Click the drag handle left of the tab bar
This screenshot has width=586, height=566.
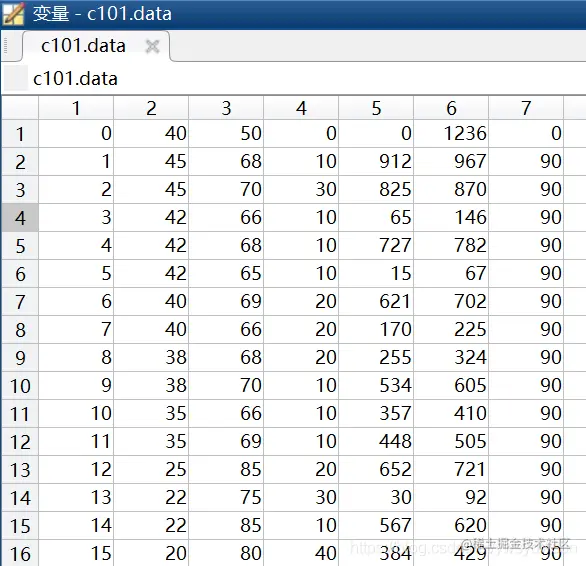point(6,46)
